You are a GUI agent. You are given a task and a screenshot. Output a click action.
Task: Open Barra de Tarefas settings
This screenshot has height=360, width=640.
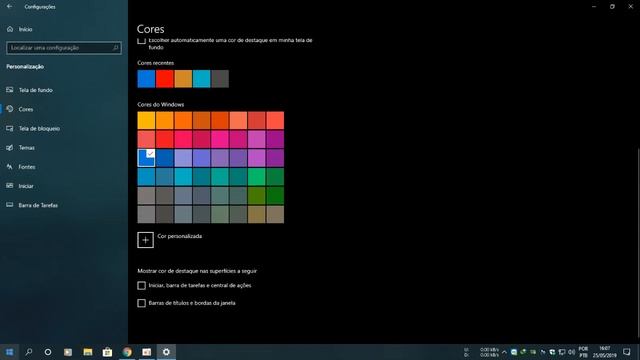pyautogui.click(x=32, y=205)
